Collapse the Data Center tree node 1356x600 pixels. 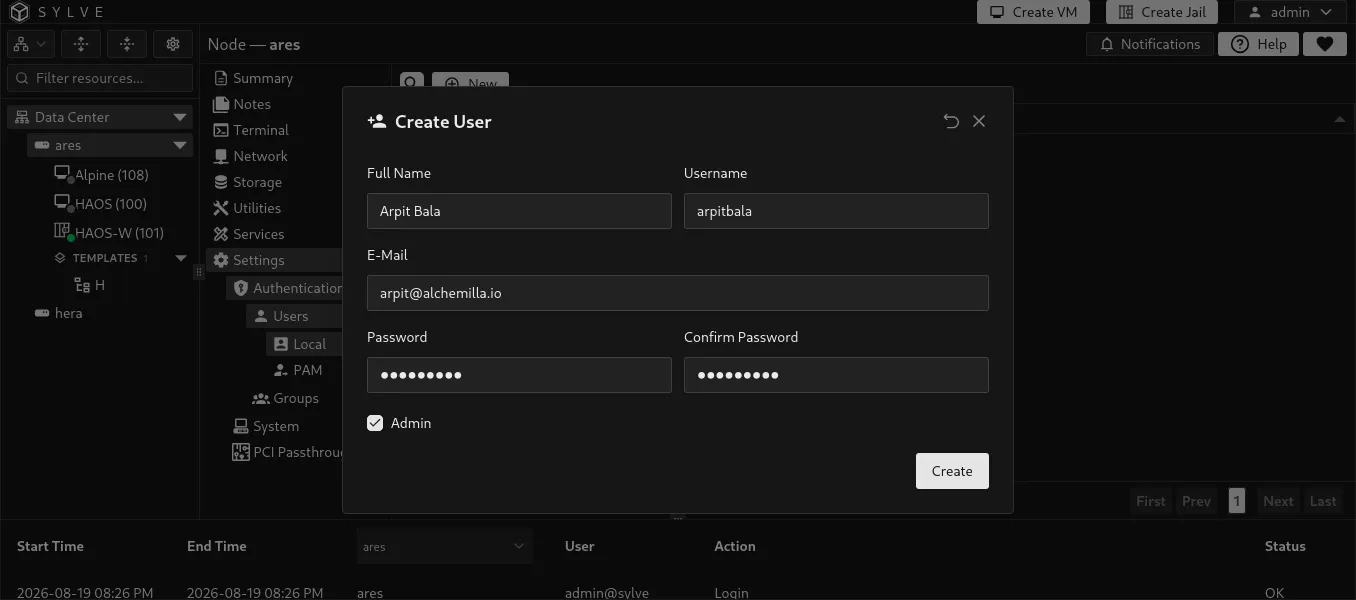pyautogui.click(x=180, y=117)
